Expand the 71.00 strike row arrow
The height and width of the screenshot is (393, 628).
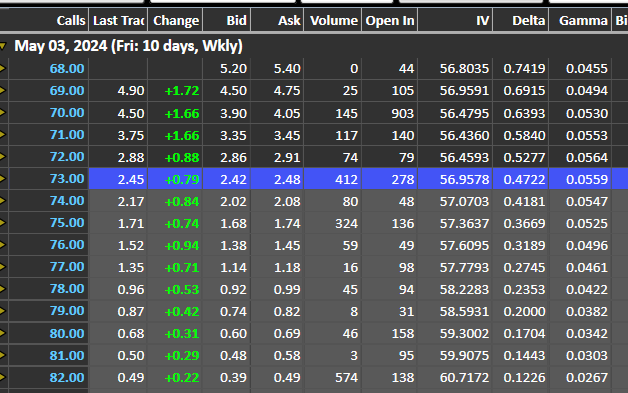pos(2,135)
